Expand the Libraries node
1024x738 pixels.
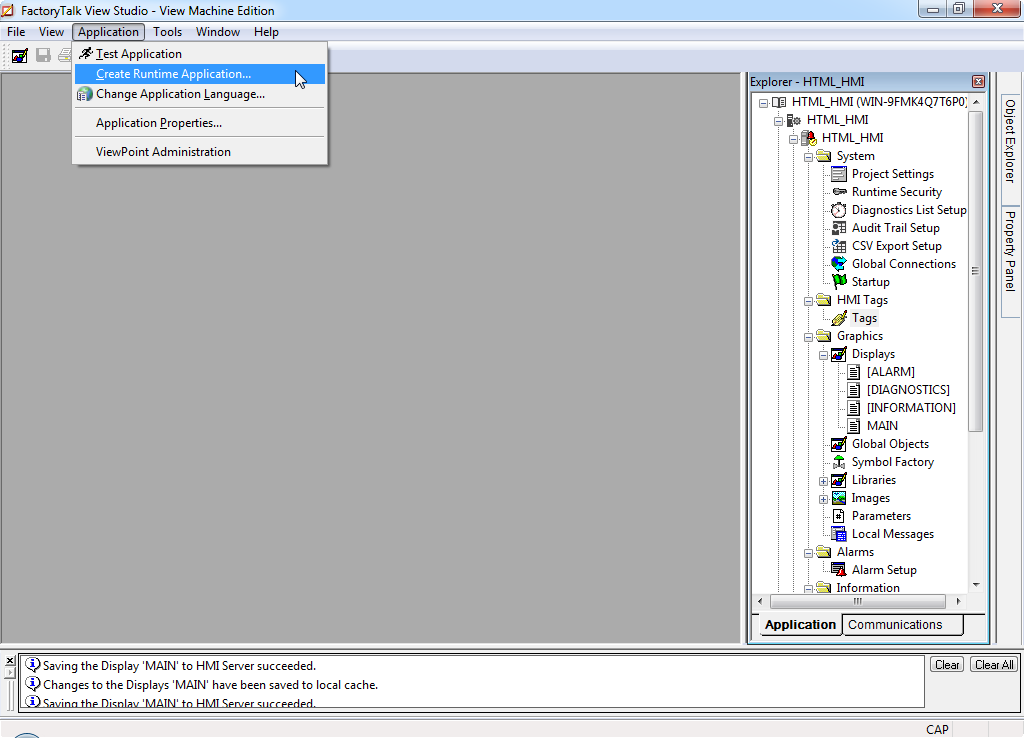pyautogui.click(x=824, y=481)
